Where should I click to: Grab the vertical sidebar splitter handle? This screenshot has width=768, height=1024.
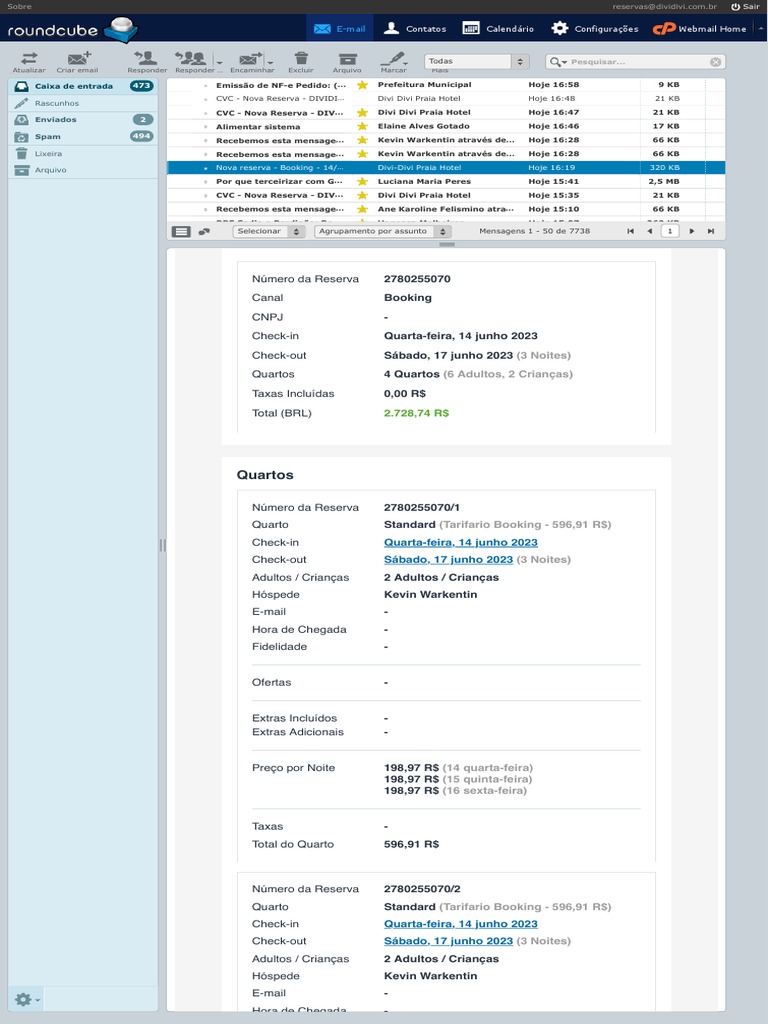163,545
